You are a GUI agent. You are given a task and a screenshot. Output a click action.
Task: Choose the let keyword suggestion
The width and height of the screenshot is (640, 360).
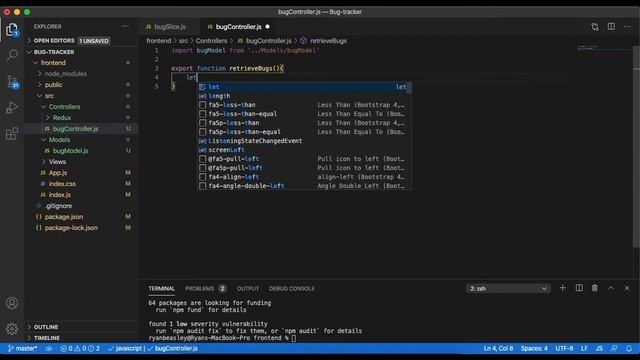pos(304,87)
